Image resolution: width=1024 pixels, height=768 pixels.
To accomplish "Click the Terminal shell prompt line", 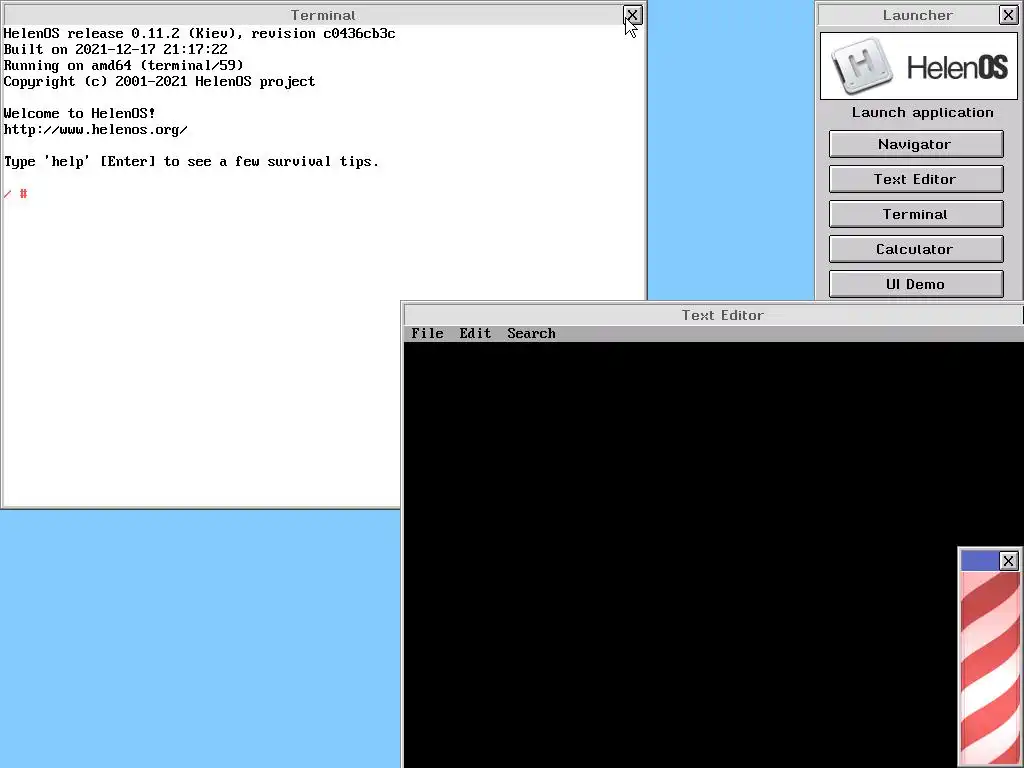I will (x=16, y=194).
